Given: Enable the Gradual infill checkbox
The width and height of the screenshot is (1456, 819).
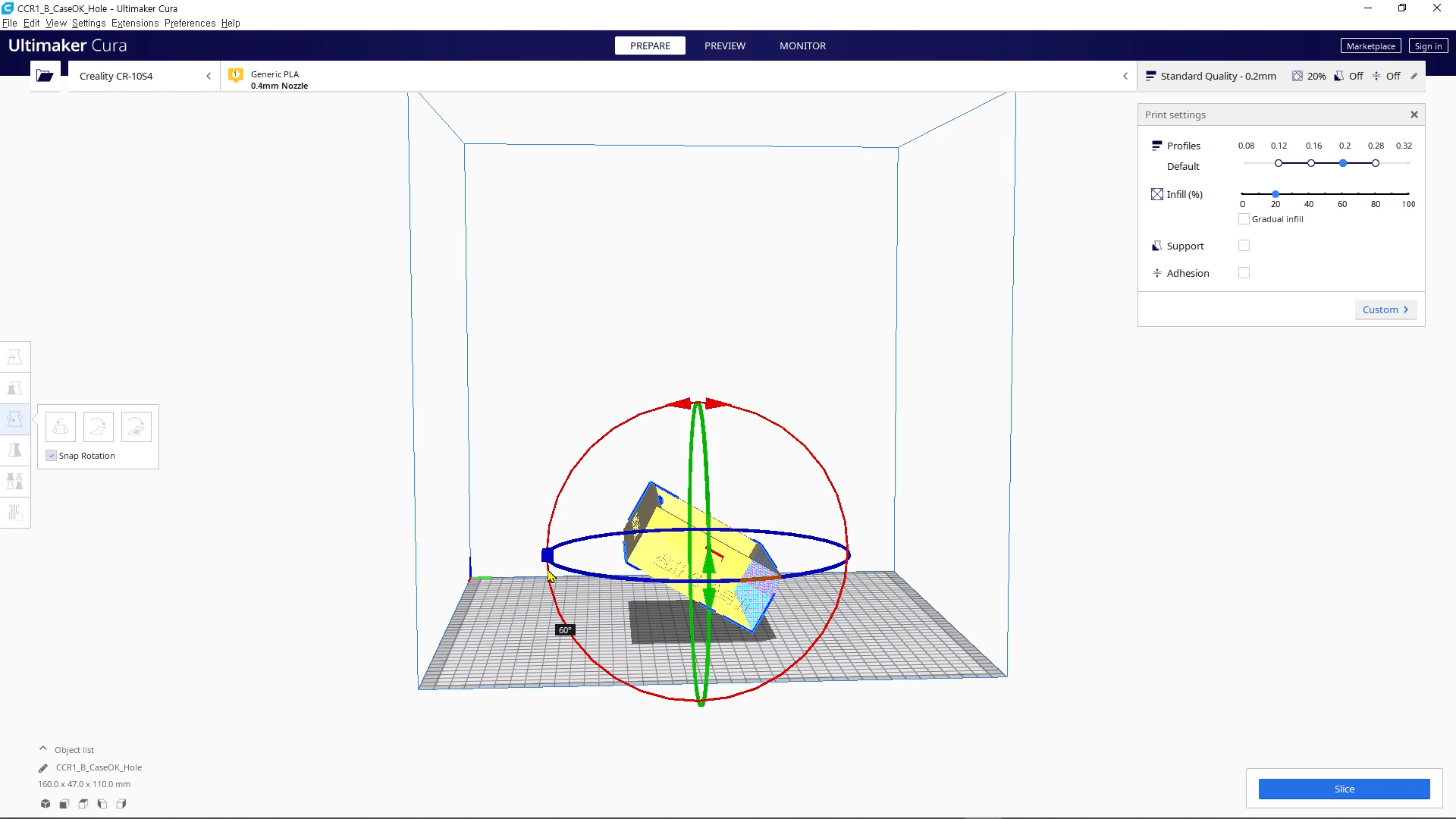Looking at the screenshot, I should pos(1244,219).
